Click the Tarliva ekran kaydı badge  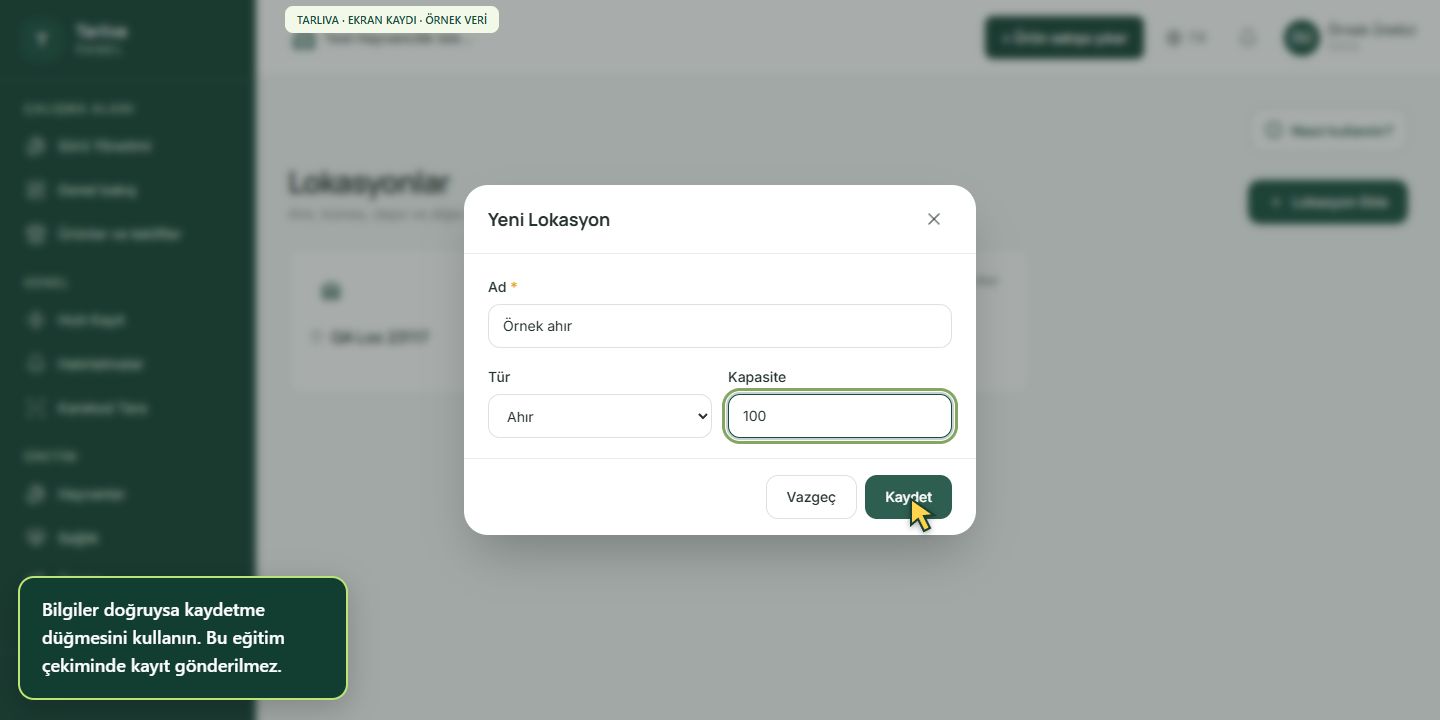point(392,20)
